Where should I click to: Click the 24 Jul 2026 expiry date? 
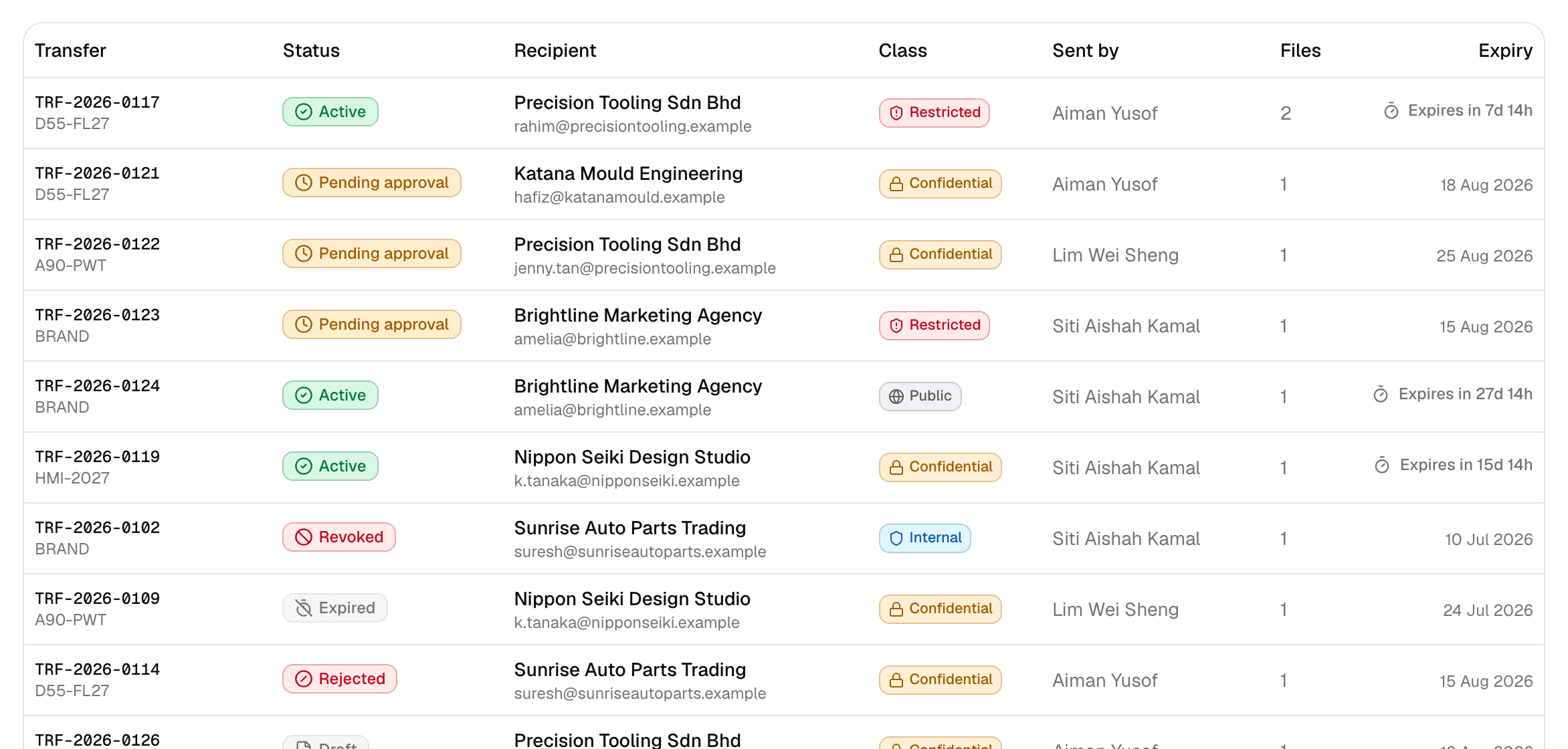click(1488, 611)
